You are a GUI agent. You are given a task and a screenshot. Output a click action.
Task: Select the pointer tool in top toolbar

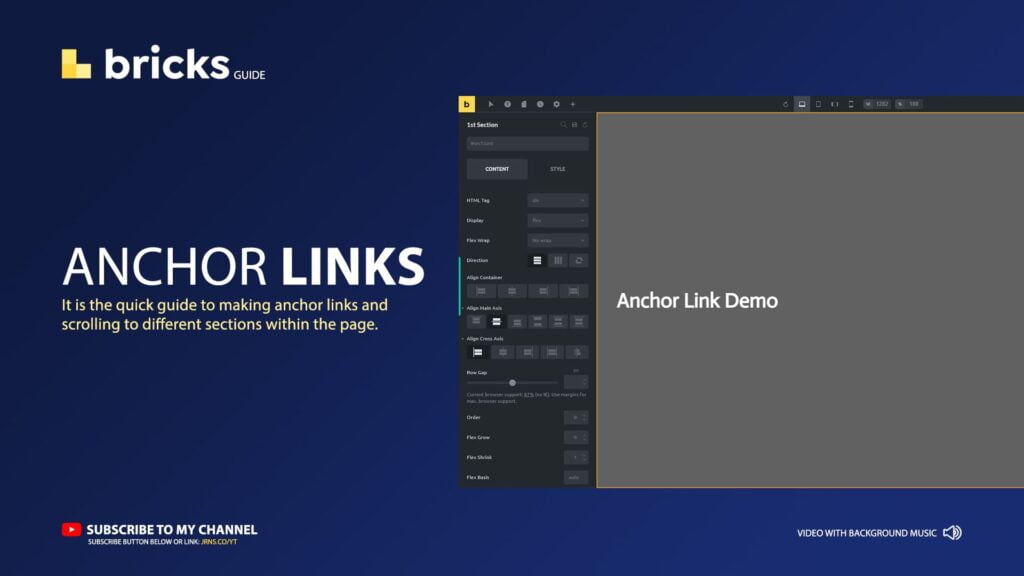tap(490, 104)
